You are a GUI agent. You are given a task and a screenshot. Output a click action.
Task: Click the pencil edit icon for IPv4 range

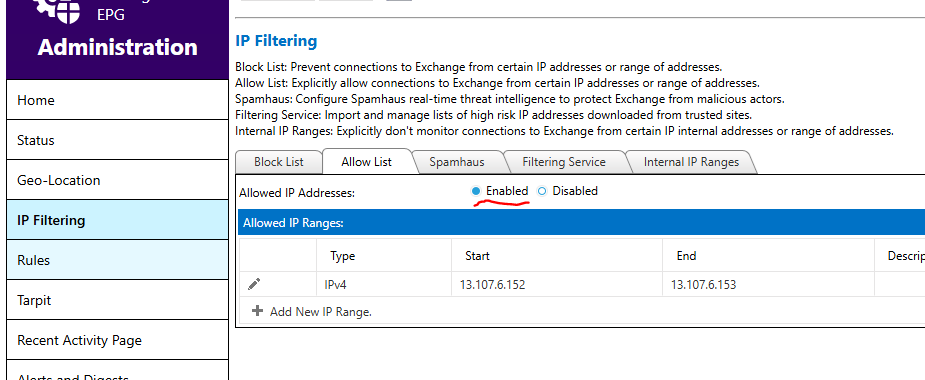tap(254, 284)
